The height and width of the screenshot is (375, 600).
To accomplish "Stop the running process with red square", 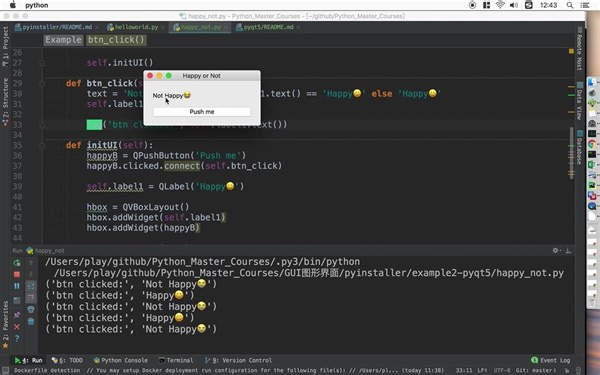I will point(17,274).
